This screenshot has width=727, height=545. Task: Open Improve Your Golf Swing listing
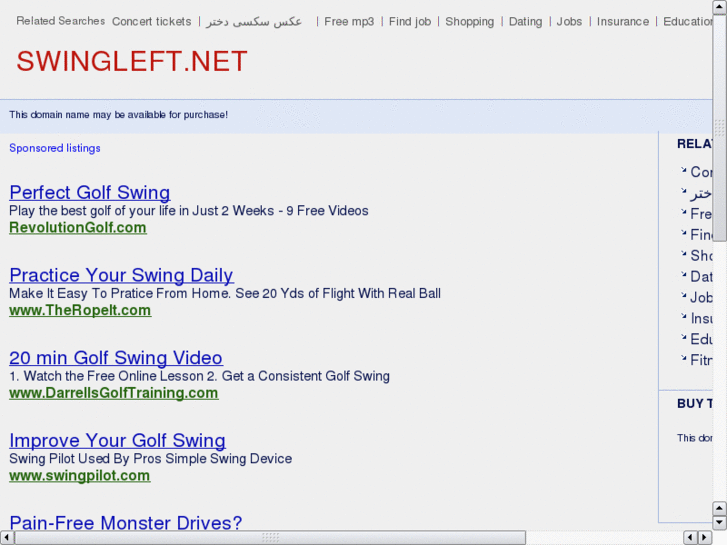click(x=117, y=440)
